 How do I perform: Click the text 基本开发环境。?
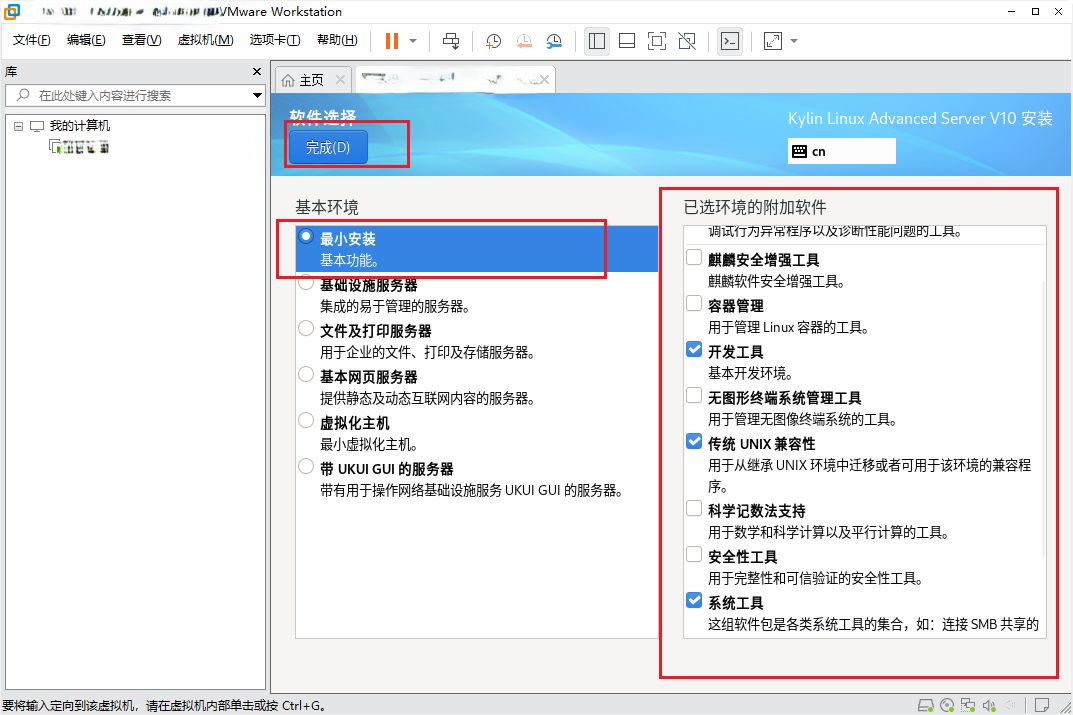click(750, 374)
